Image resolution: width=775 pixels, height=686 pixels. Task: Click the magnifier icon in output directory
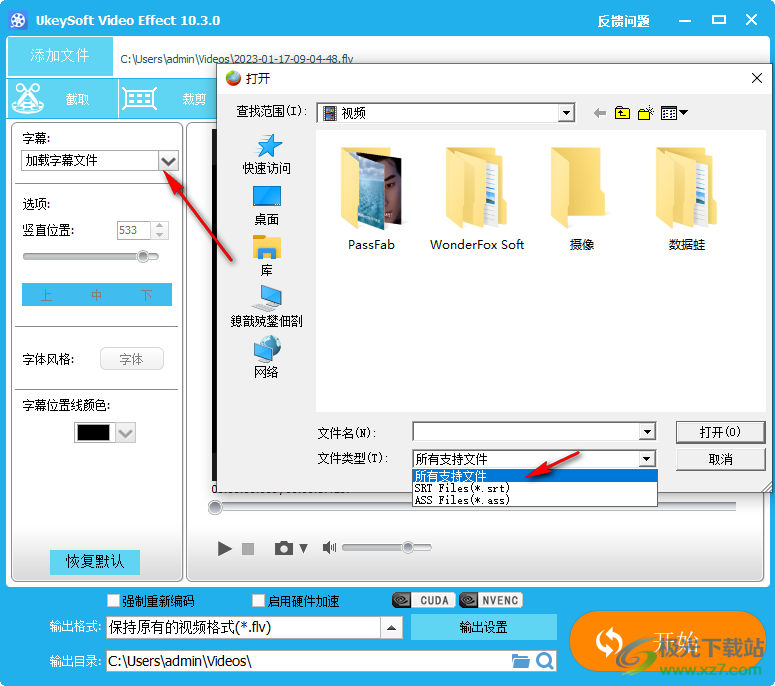545,661
